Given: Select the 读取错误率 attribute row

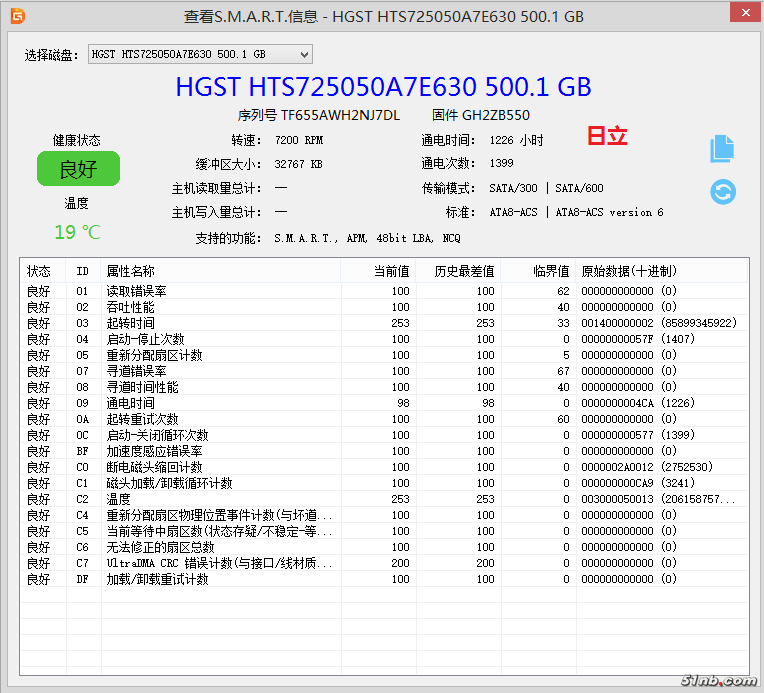Looking at the screenshot, I should click(137, 291).
